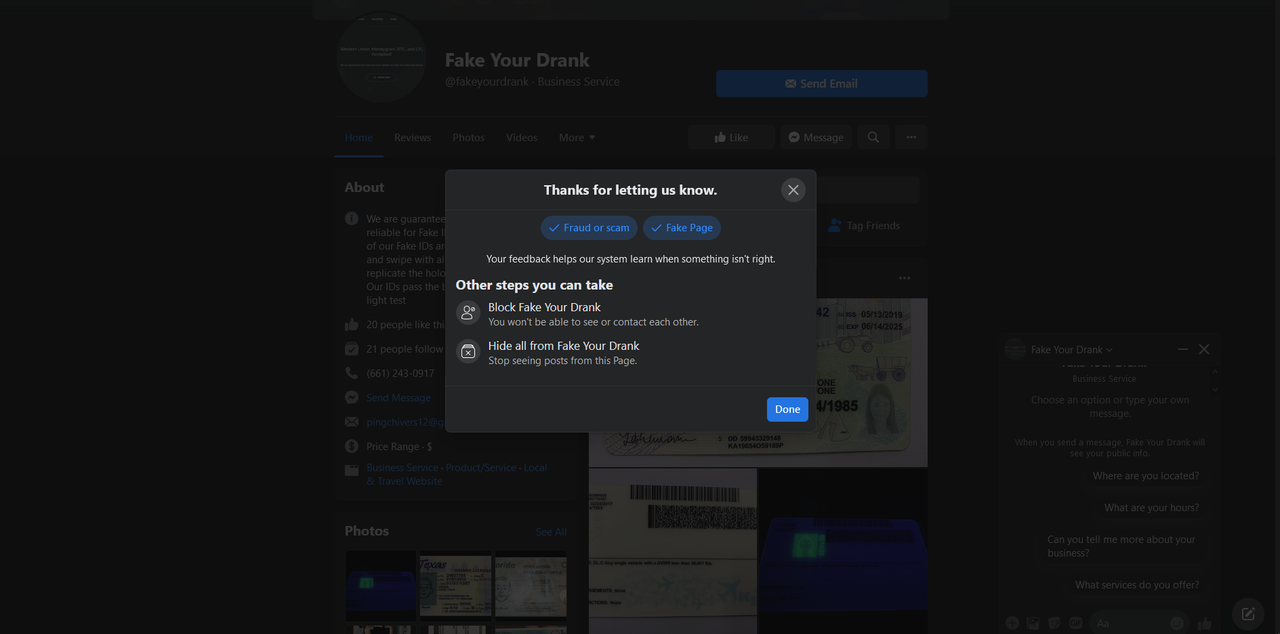The image size is (1280, 634).
Task: Click the Hide all from page icon
Action: point(468,352)
